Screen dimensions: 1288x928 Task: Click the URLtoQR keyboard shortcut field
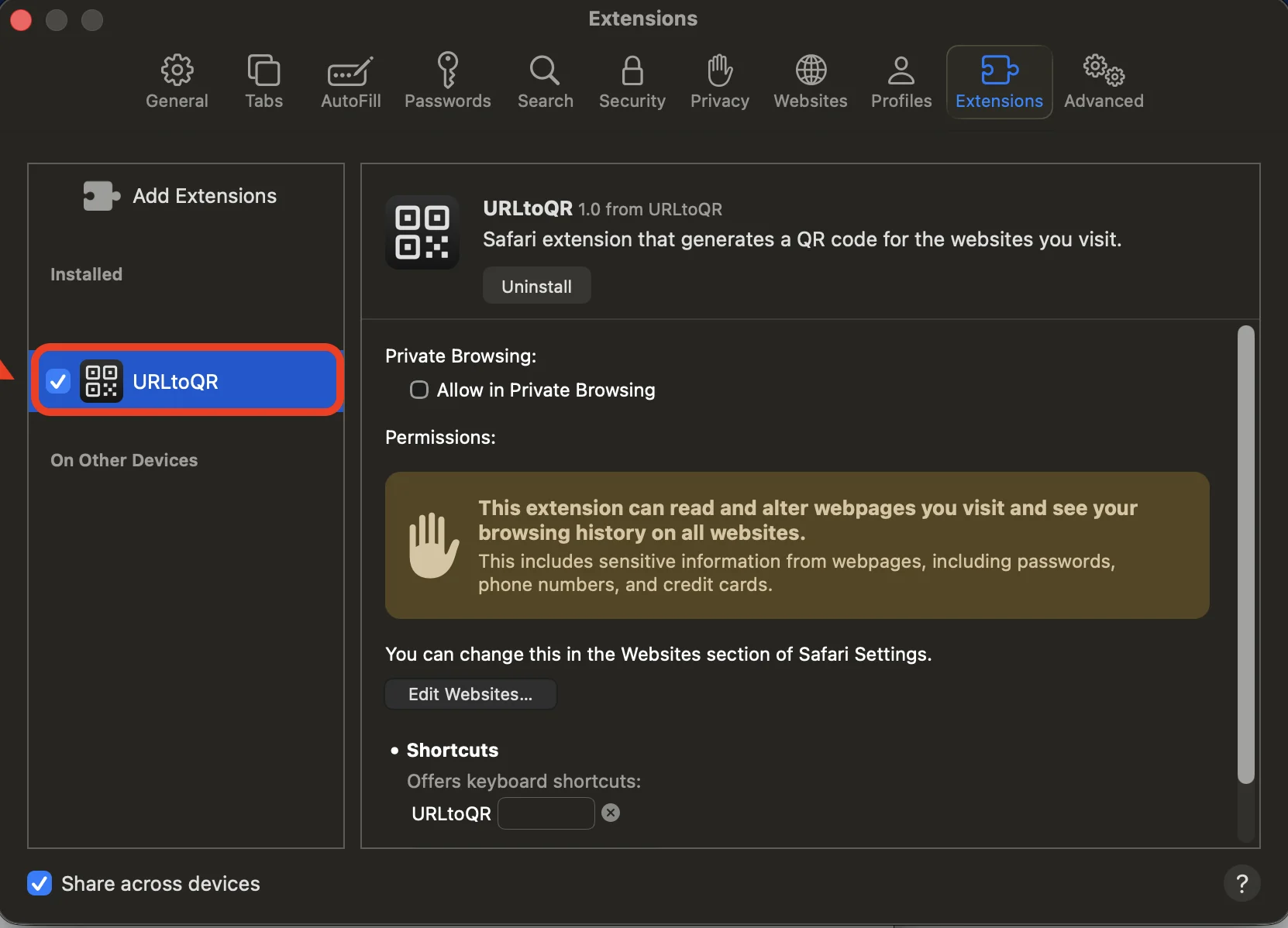546,813
